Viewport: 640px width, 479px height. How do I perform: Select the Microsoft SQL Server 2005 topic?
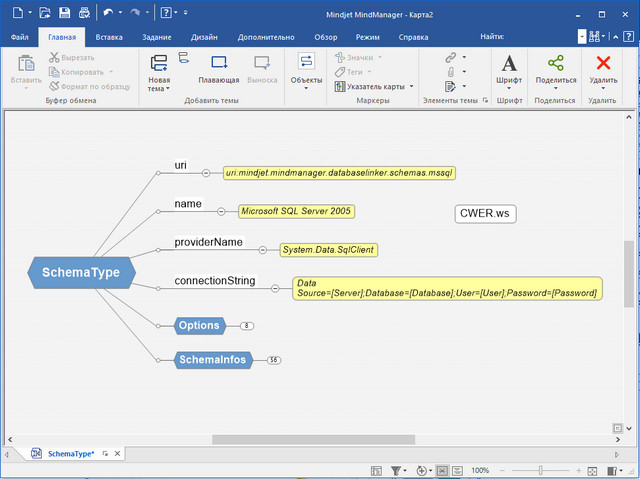pyautogui.click(x=296, y=211)
